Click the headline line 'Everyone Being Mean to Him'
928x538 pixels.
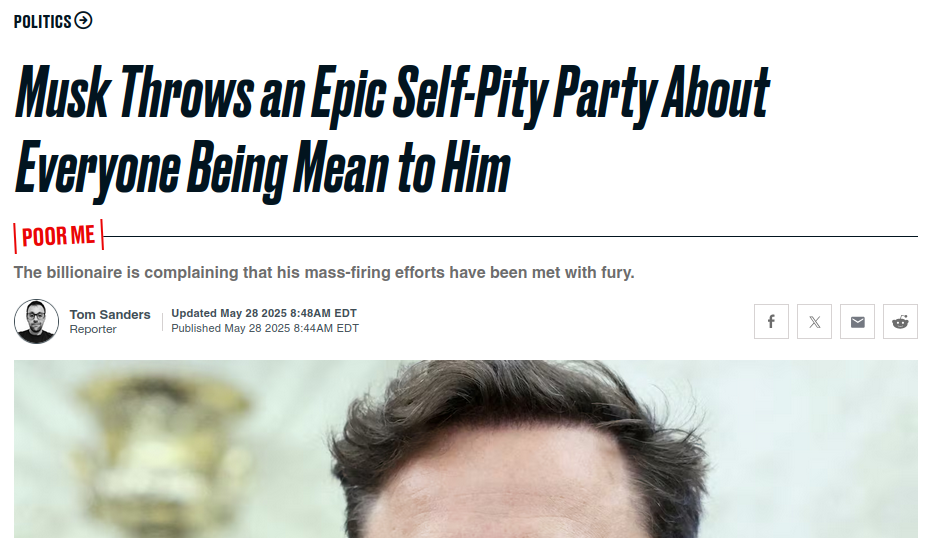coord(263,169)
